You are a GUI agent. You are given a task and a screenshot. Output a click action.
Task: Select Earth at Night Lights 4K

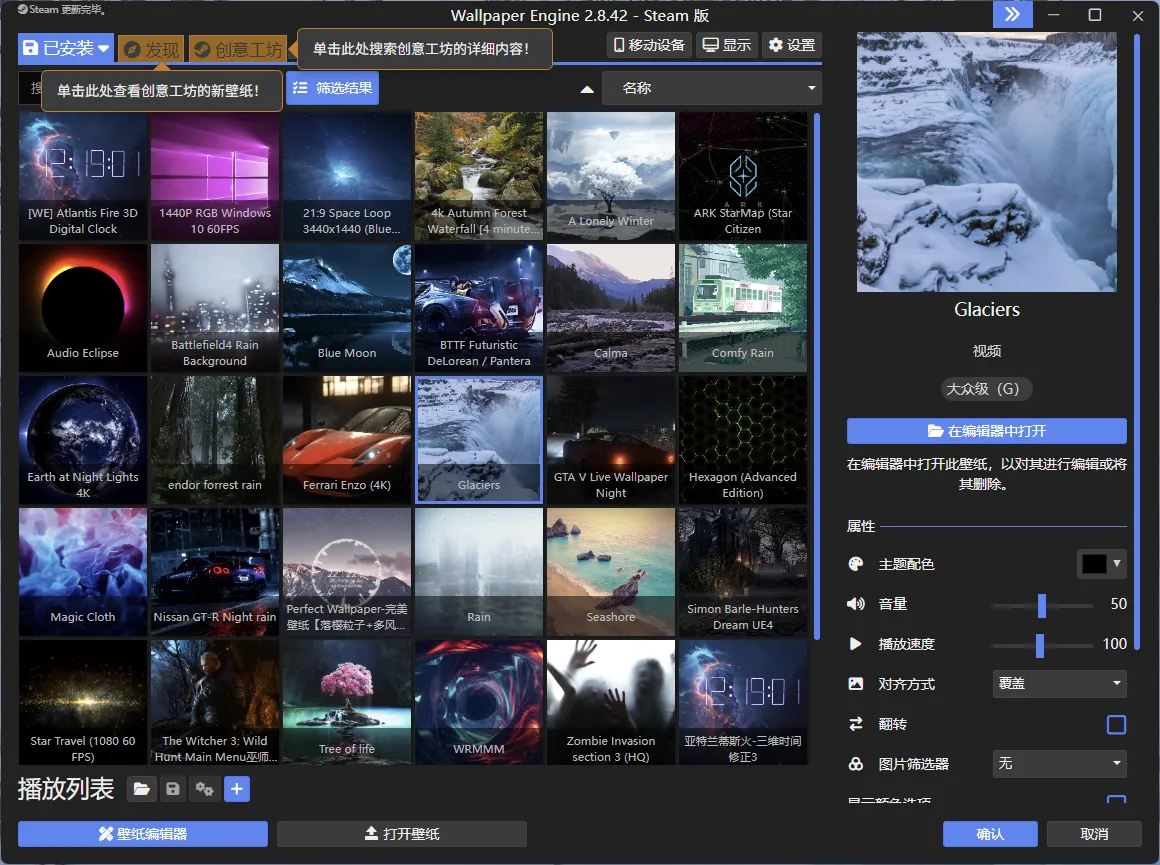83,440
